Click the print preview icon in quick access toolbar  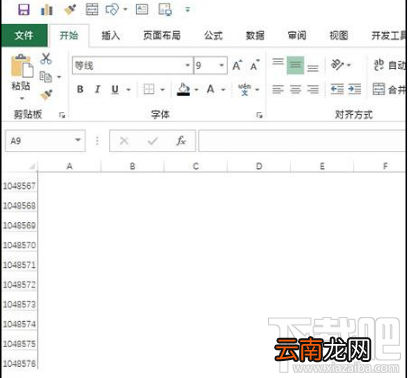click(x=165, y=9)
